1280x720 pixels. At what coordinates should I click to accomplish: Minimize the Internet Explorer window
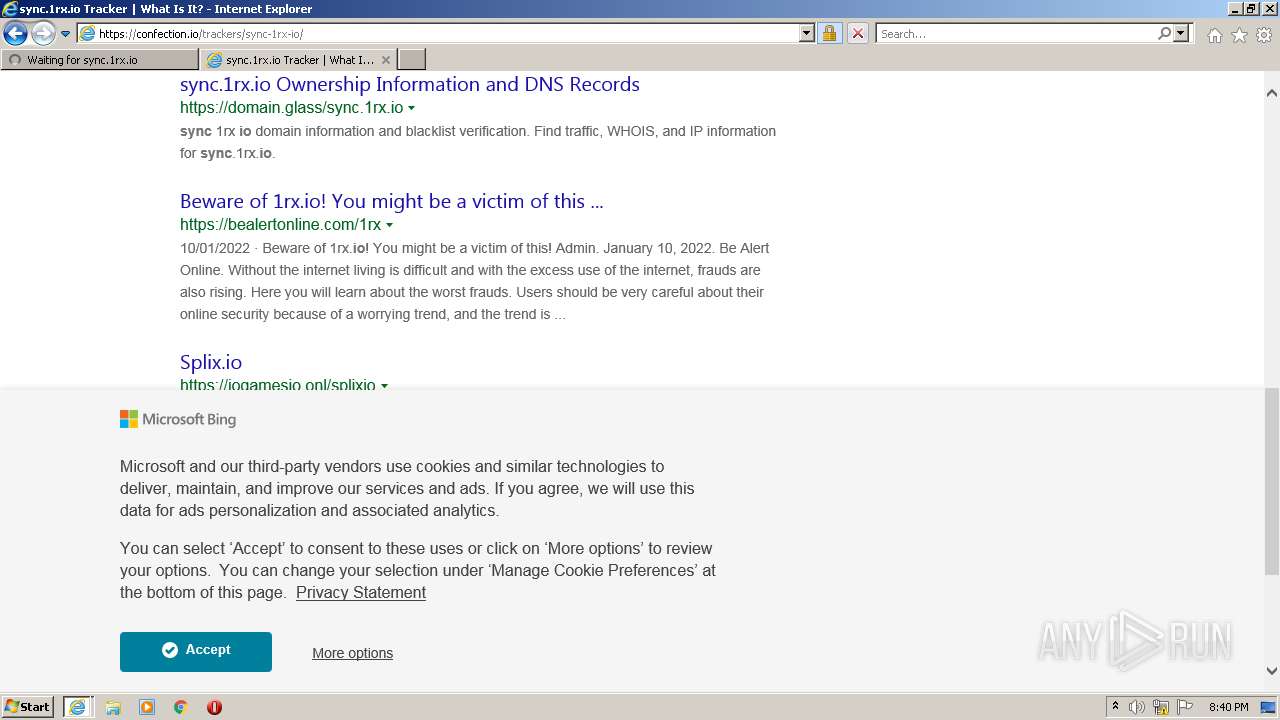click(x=1234, y=8)
